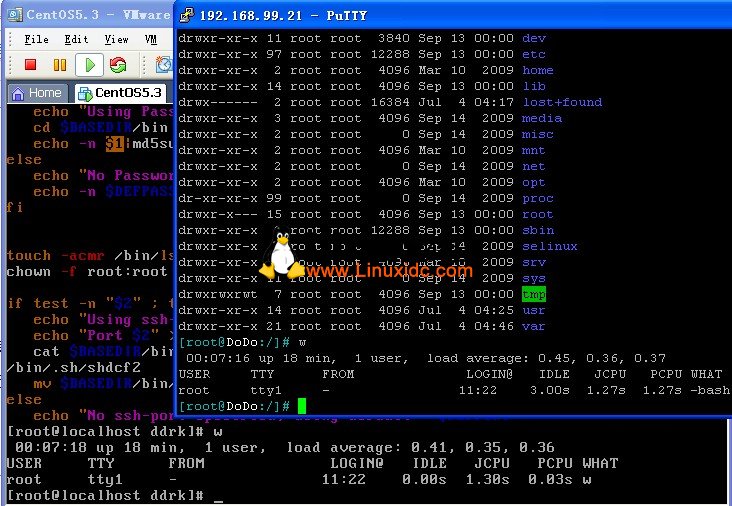Click the VMware yellow Suspend button
The height and width of the screenshot is (506, 732).
click(x=60, y=64)
